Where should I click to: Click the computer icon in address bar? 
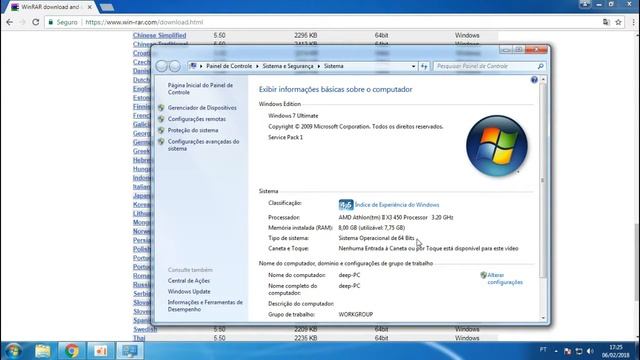[193, 66]
